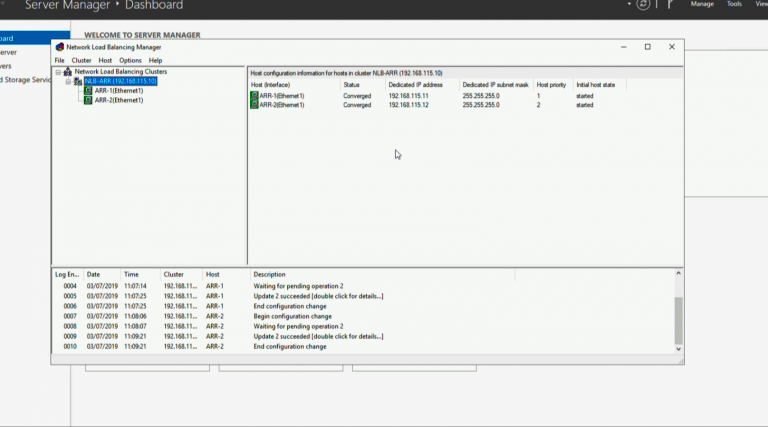Click the Server Manager notifications flag icon
Image resolution: width=768 pixels, height=427 pixels.
pyautogui.click(x=671, y=4)
